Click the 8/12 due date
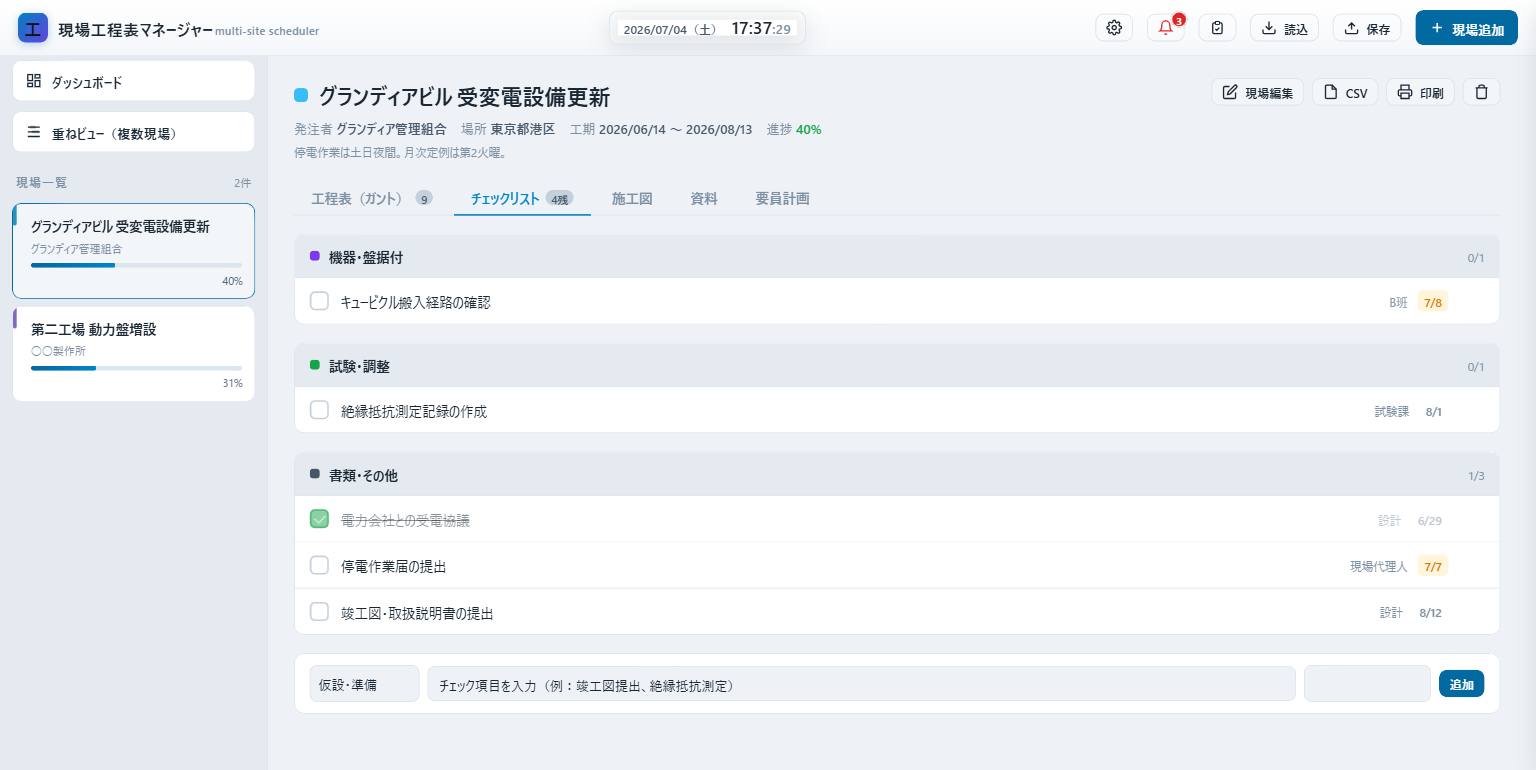This screenshot has width=1536, height=770. click(1430, 612)
